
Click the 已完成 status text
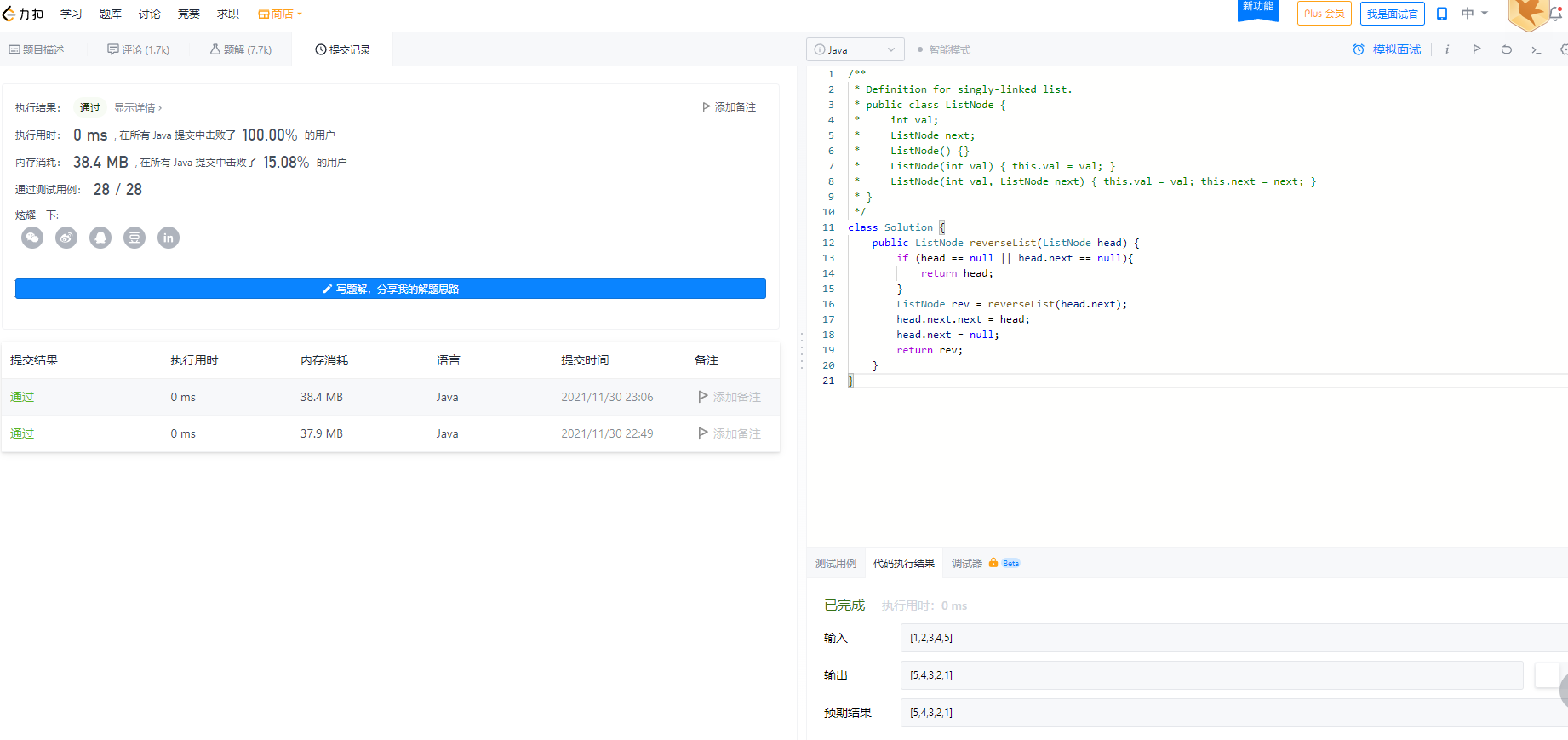(844, 605)
